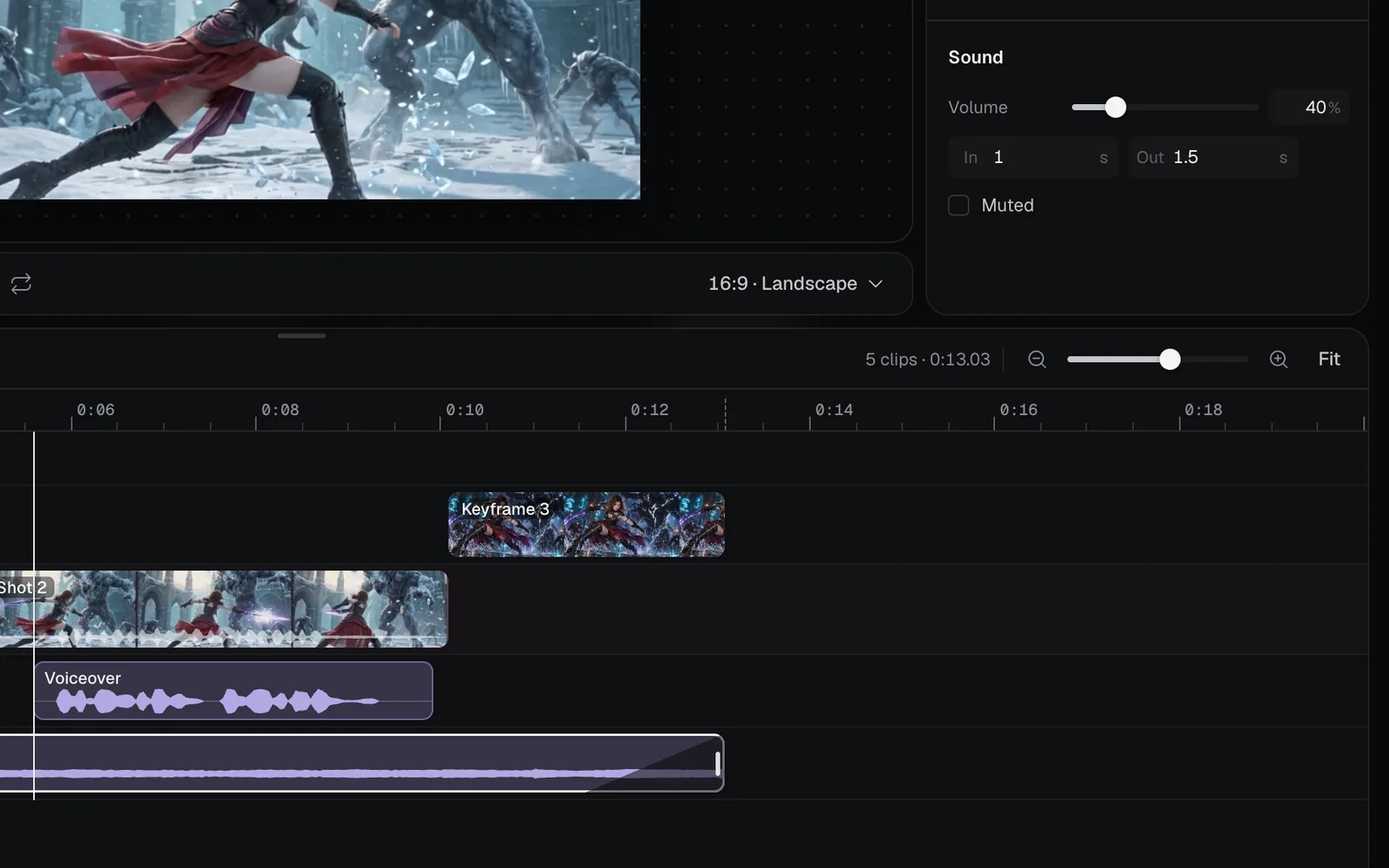This screenshot has width=1389, height=868.
Task: Click the 0:18 ruler timestamp
Action: click(1203, 410)
